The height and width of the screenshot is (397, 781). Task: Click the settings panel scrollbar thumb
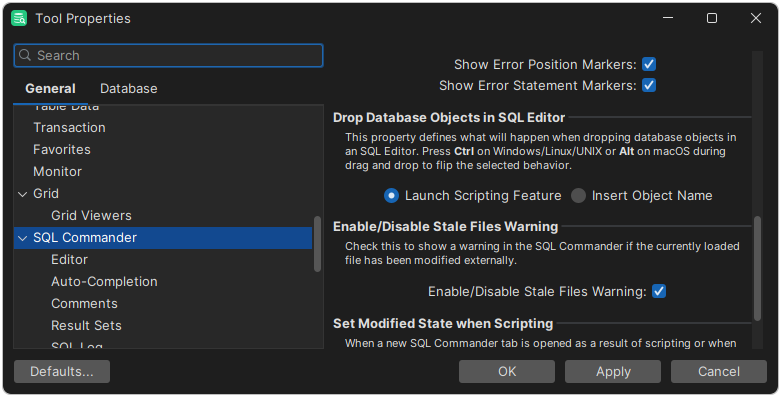(x=757, y=268)
